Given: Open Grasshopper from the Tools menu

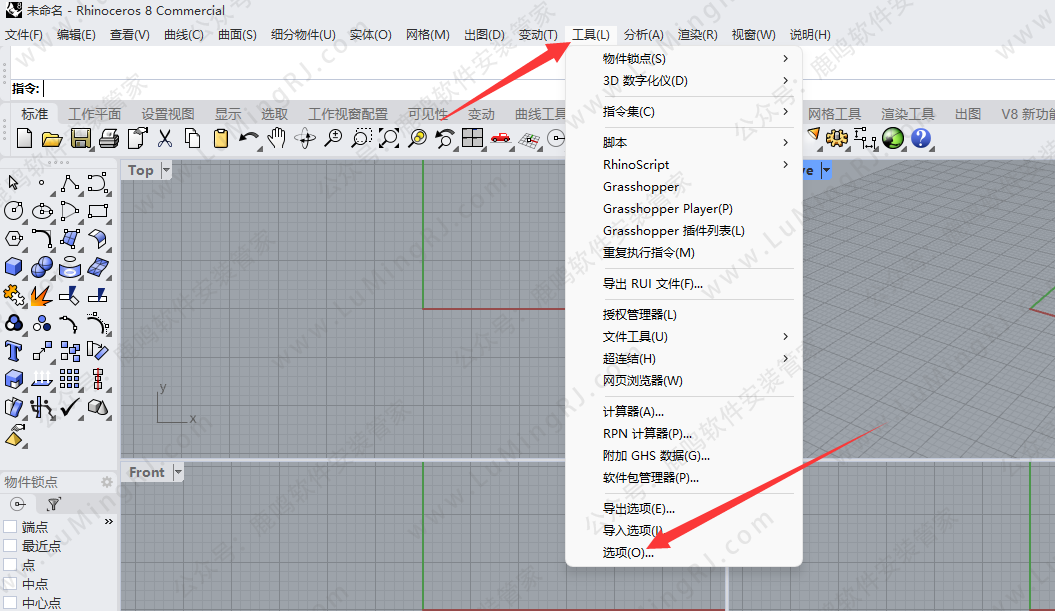Looking at the screenshot, I should coord(641,187).
